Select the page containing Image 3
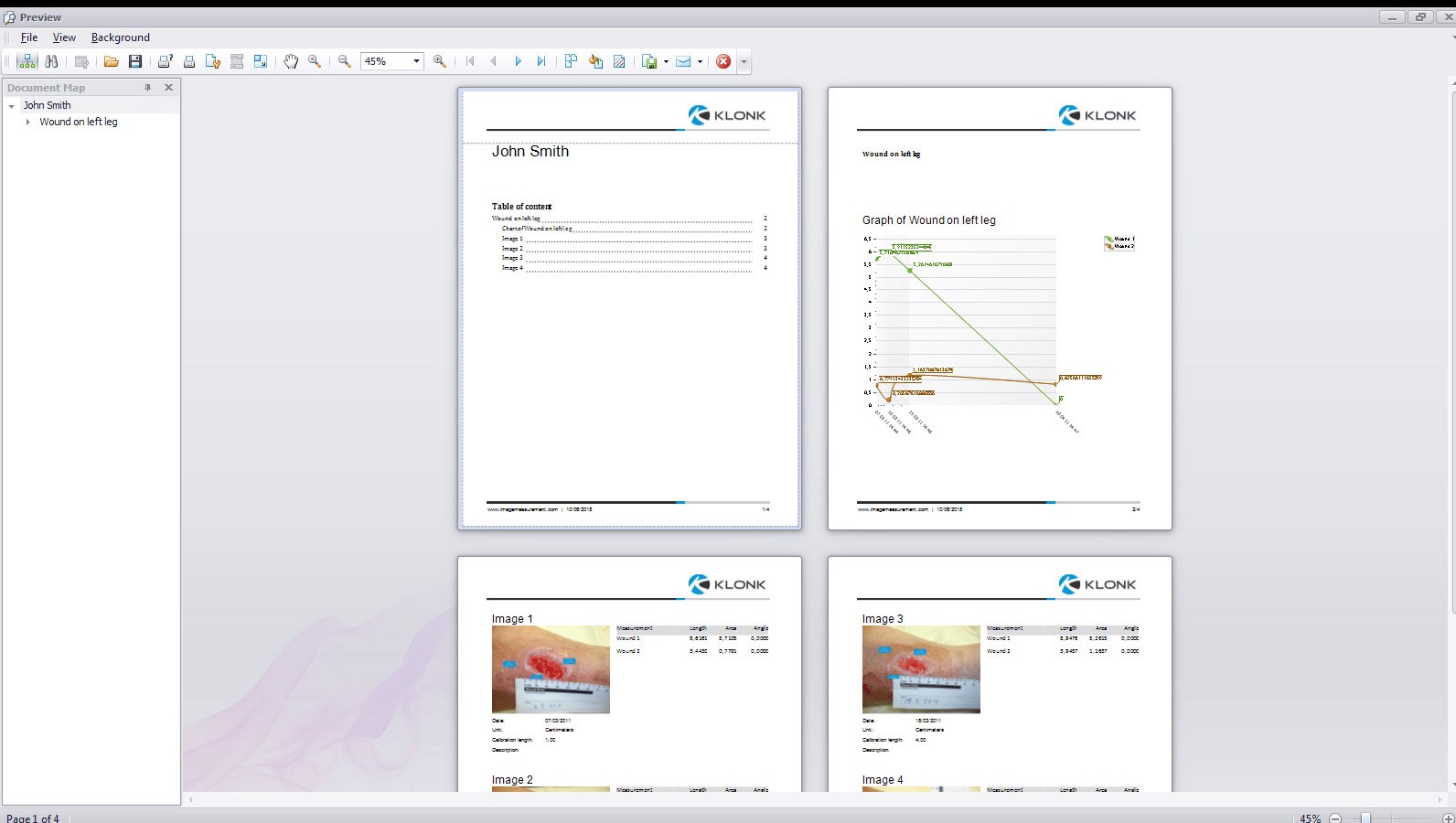 point(1000,674)
